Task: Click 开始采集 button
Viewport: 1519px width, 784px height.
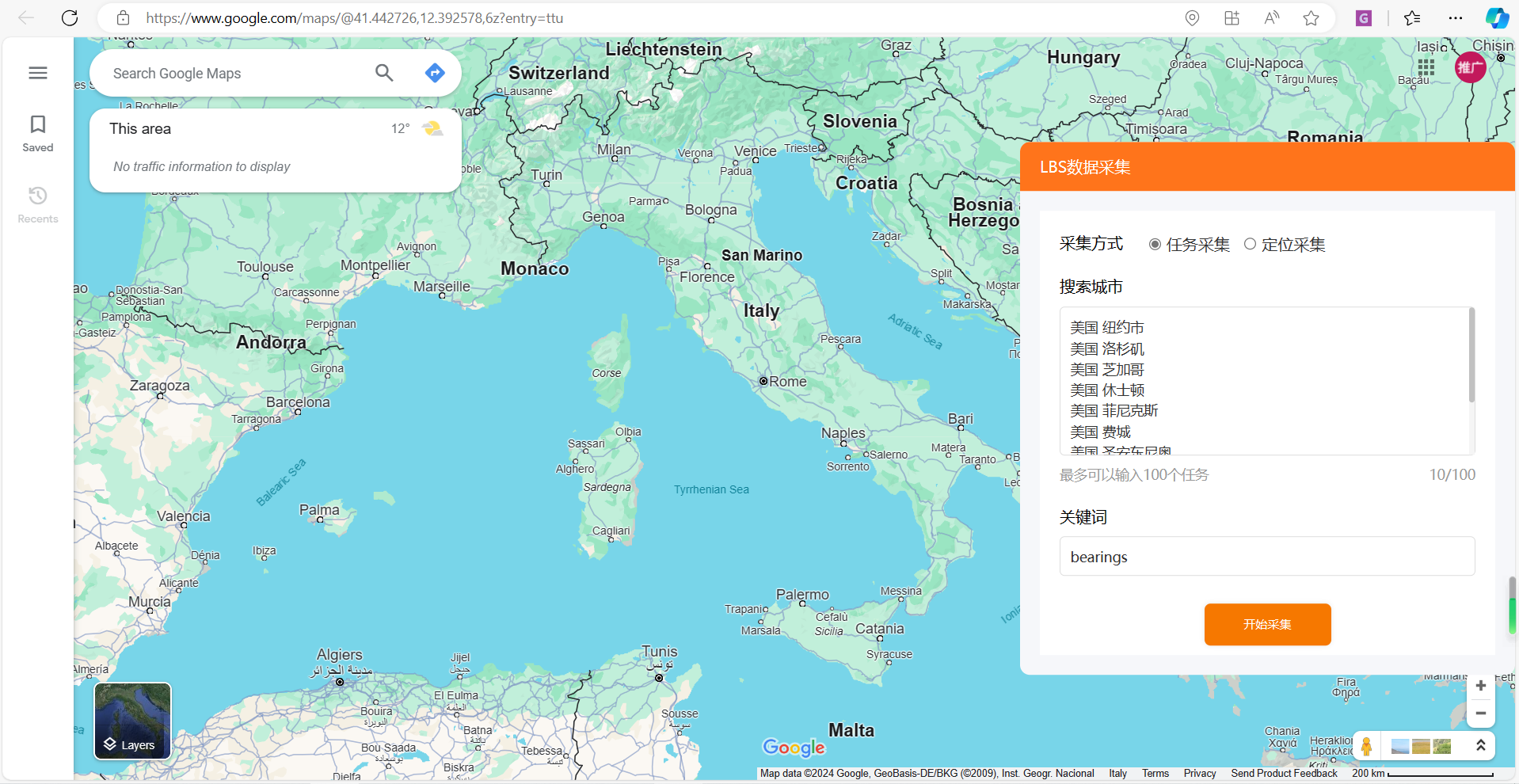Action: pos(1267,625)
